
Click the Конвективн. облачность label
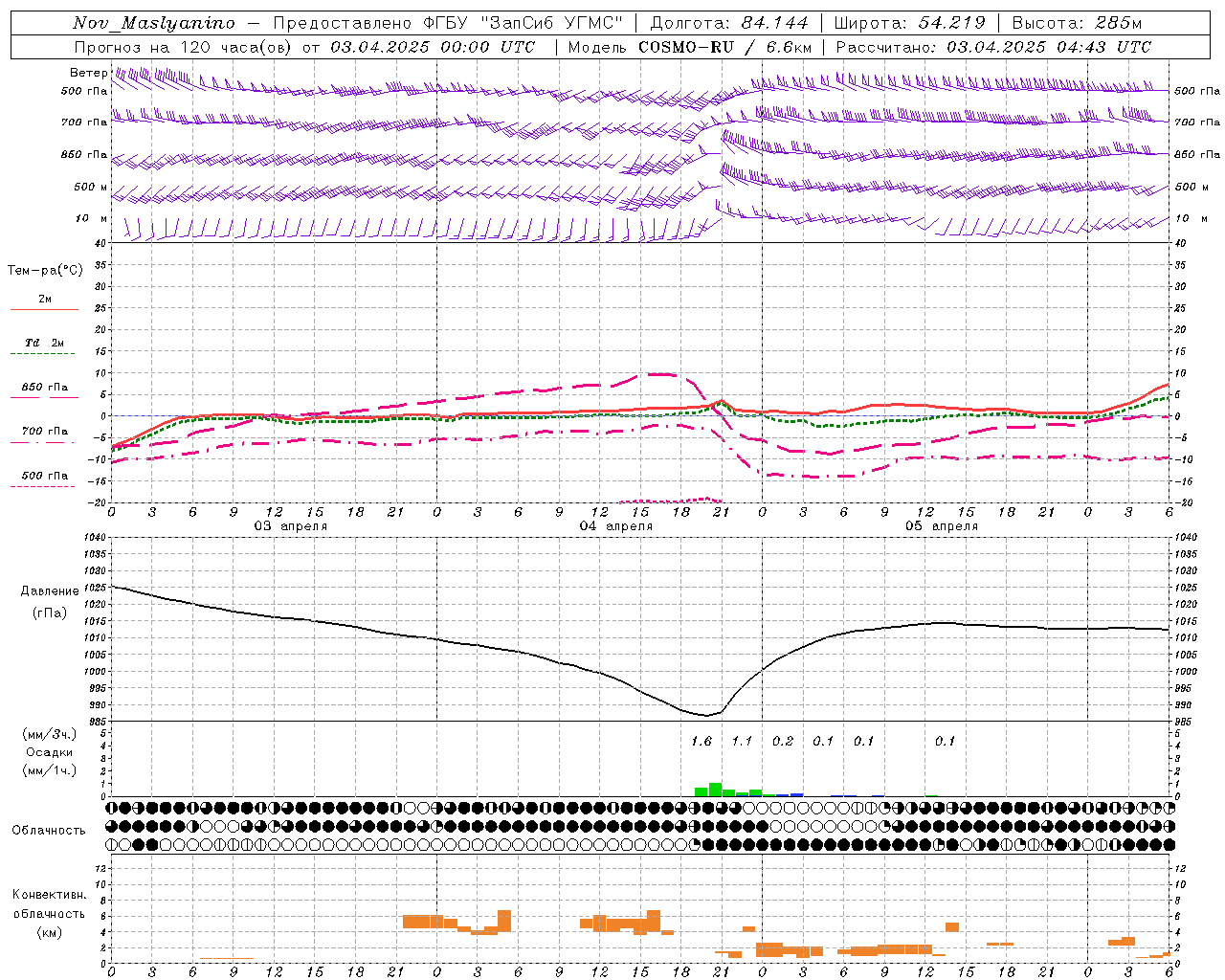(49, 904)
